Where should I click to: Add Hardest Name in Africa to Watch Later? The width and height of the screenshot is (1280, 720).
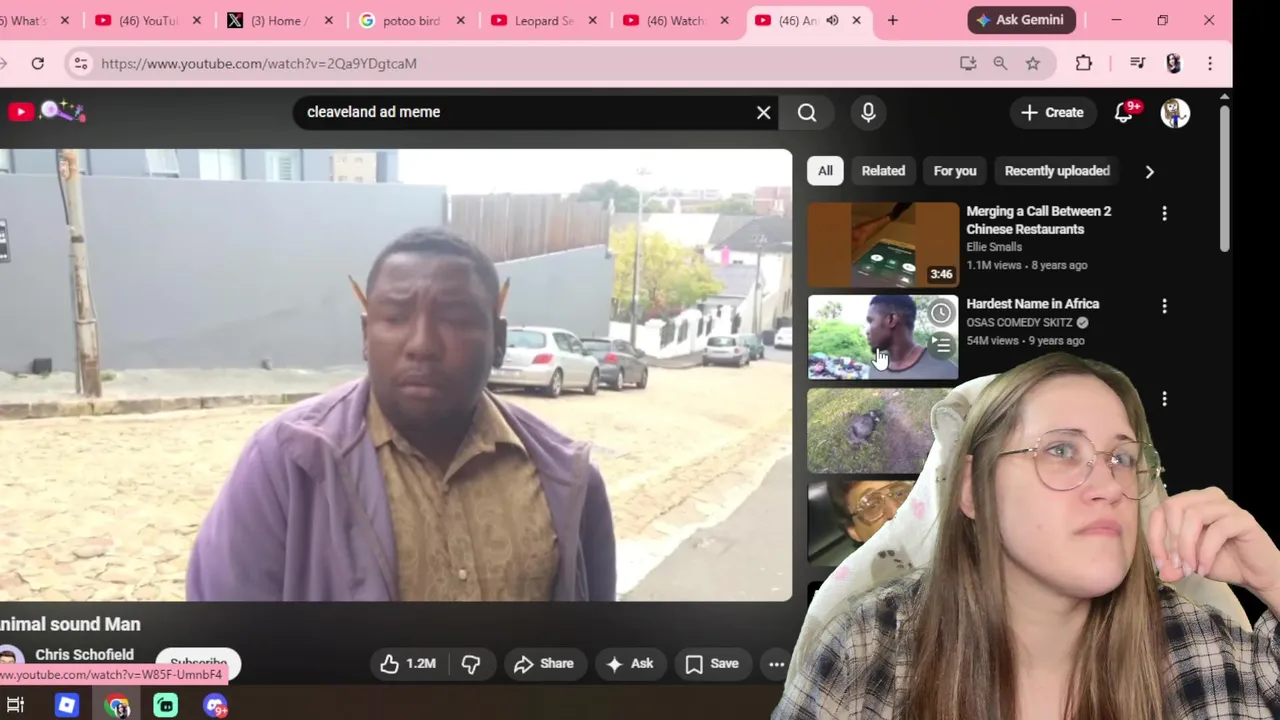point(941,314)
